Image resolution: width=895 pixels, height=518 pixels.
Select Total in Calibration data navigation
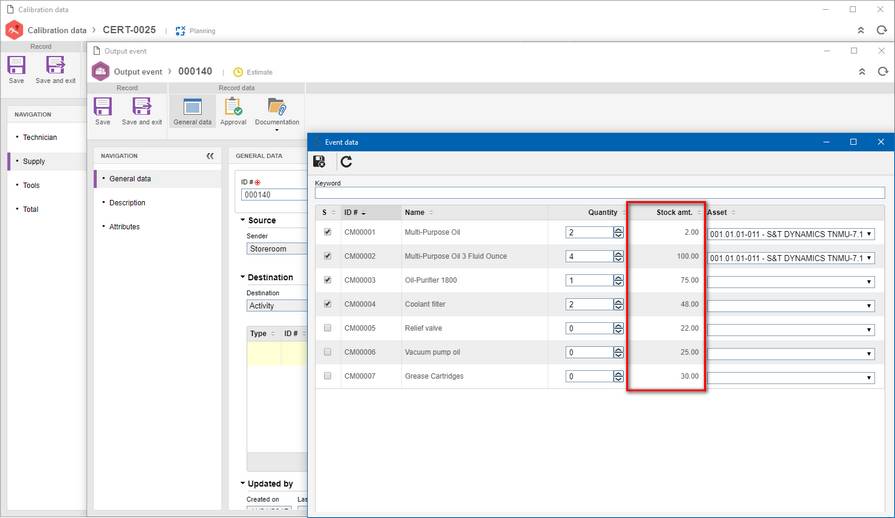[31, 209]
